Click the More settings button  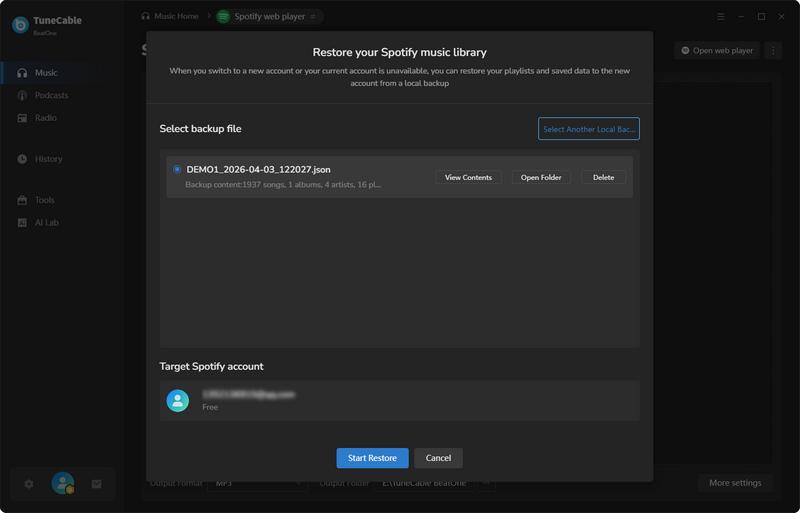(735, 483)
